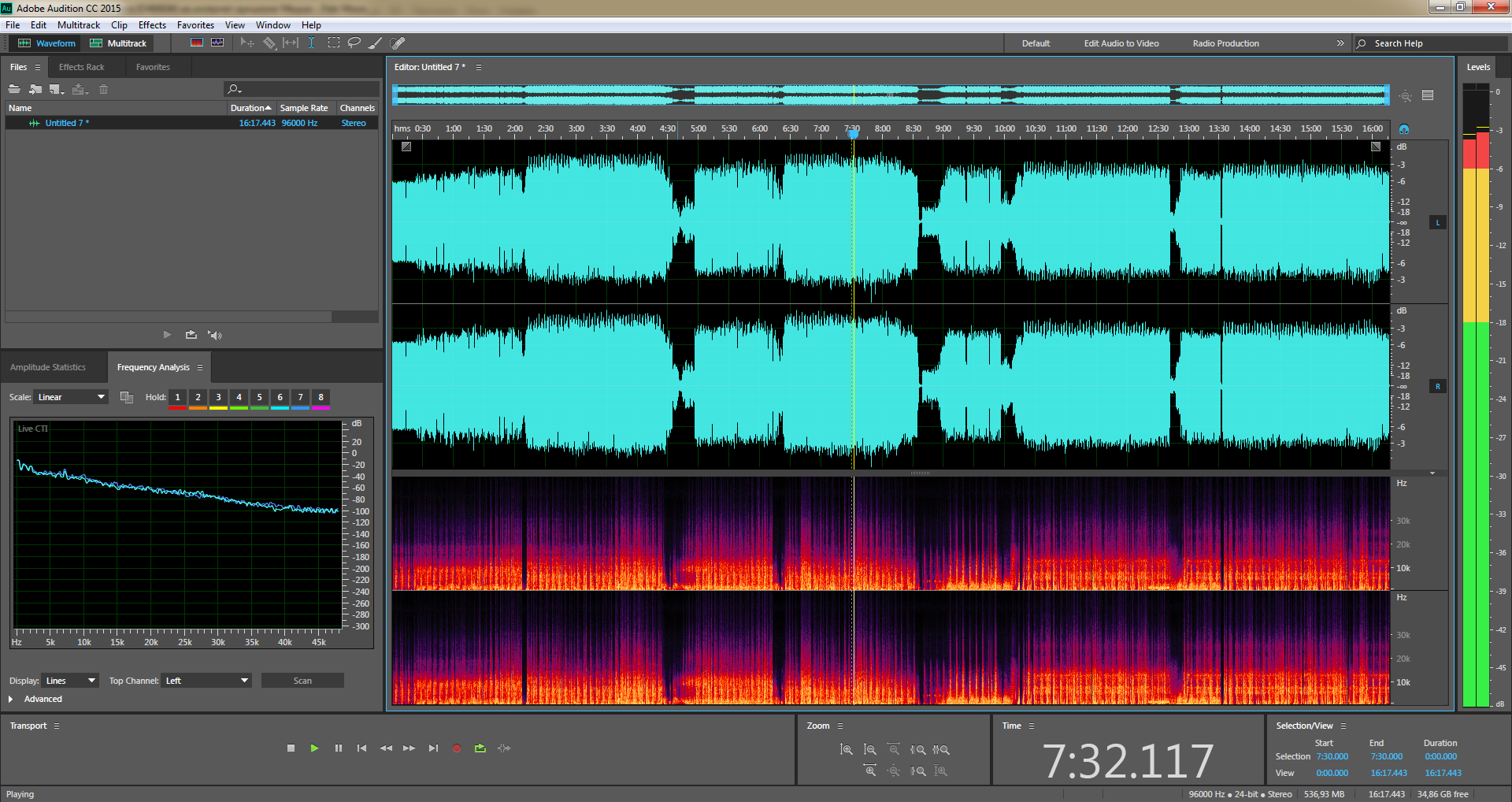Open the Display Lines dropdown
Image resolution: width=1512 pixels, height=802 pixels.
(71, 681)
